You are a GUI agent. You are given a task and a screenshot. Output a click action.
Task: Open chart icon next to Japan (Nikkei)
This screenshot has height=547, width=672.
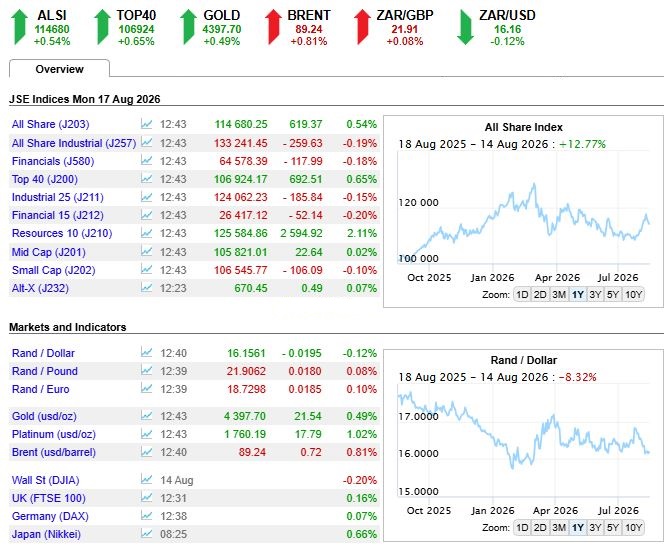pyautogui.click(x=147, y=534)
